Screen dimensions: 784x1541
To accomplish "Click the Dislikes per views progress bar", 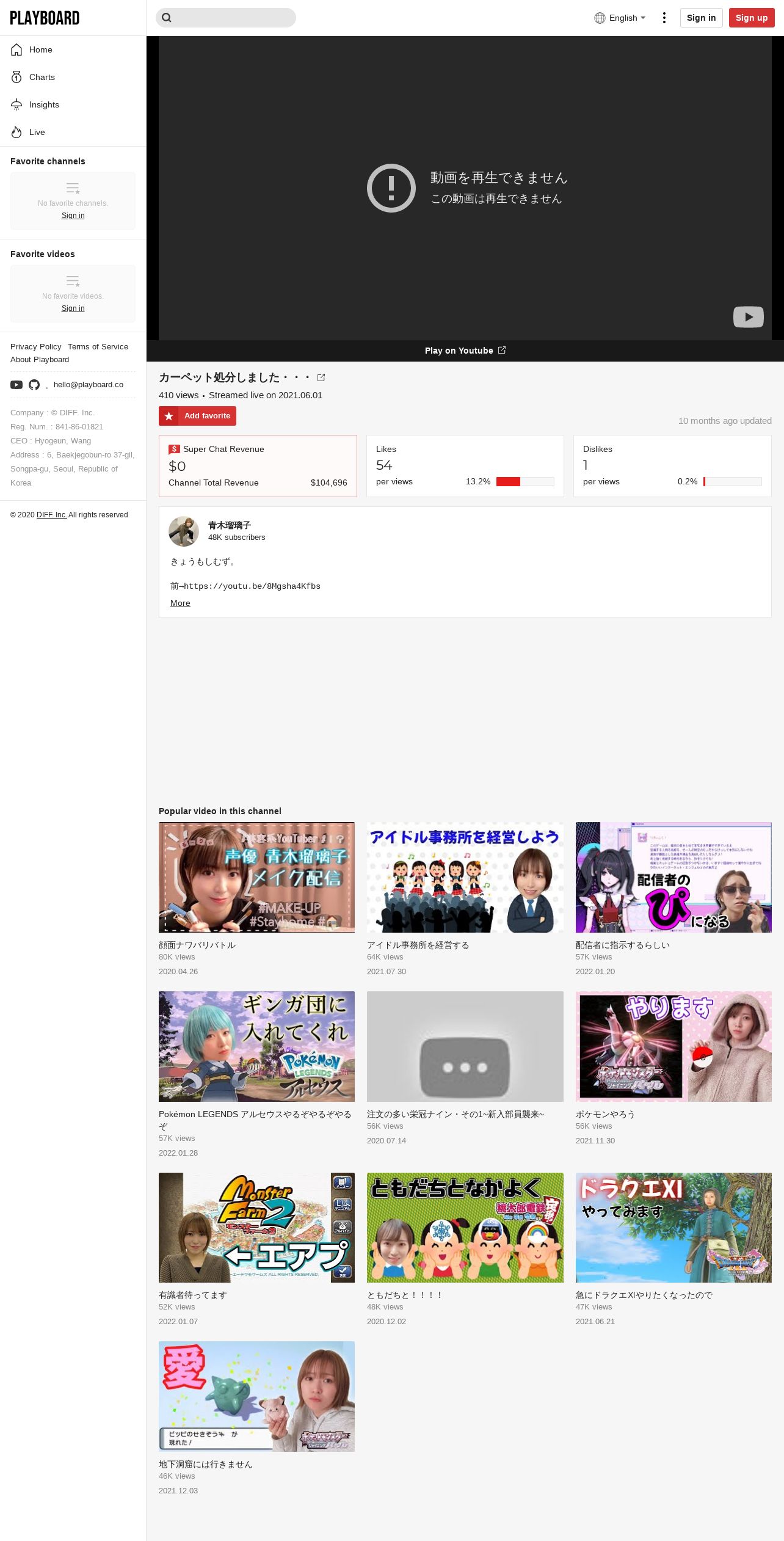I will [x=733, y=481].
